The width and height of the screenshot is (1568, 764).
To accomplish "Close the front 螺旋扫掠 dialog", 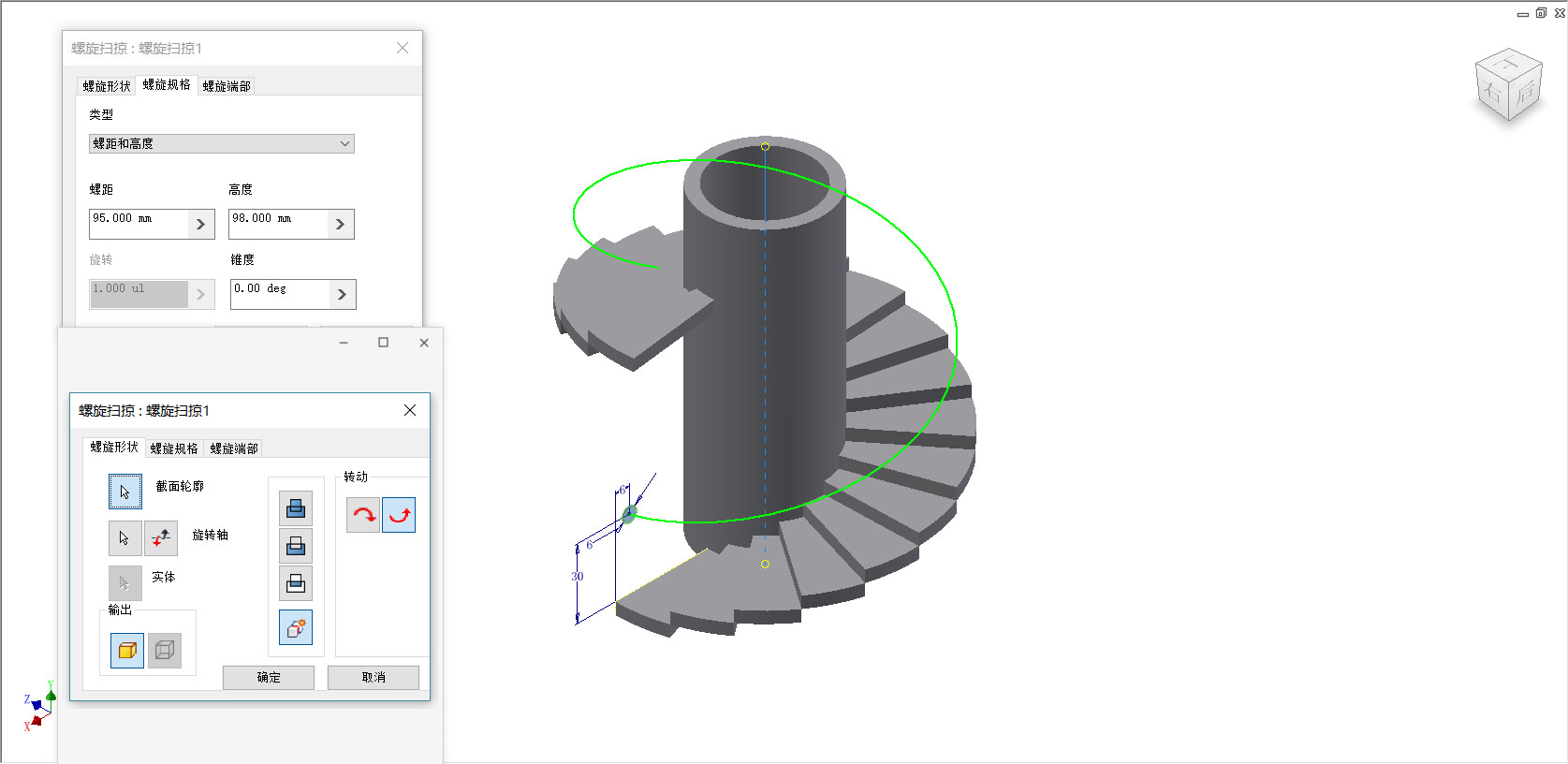I will coord(410,410).
